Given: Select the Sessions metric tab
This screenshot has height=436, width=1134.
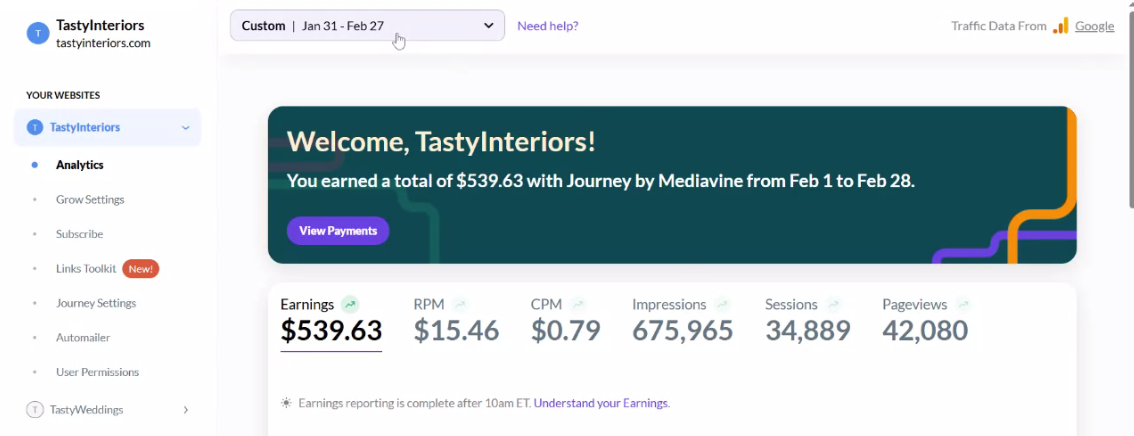Looking at the screenshot, I should click(808, 321).
